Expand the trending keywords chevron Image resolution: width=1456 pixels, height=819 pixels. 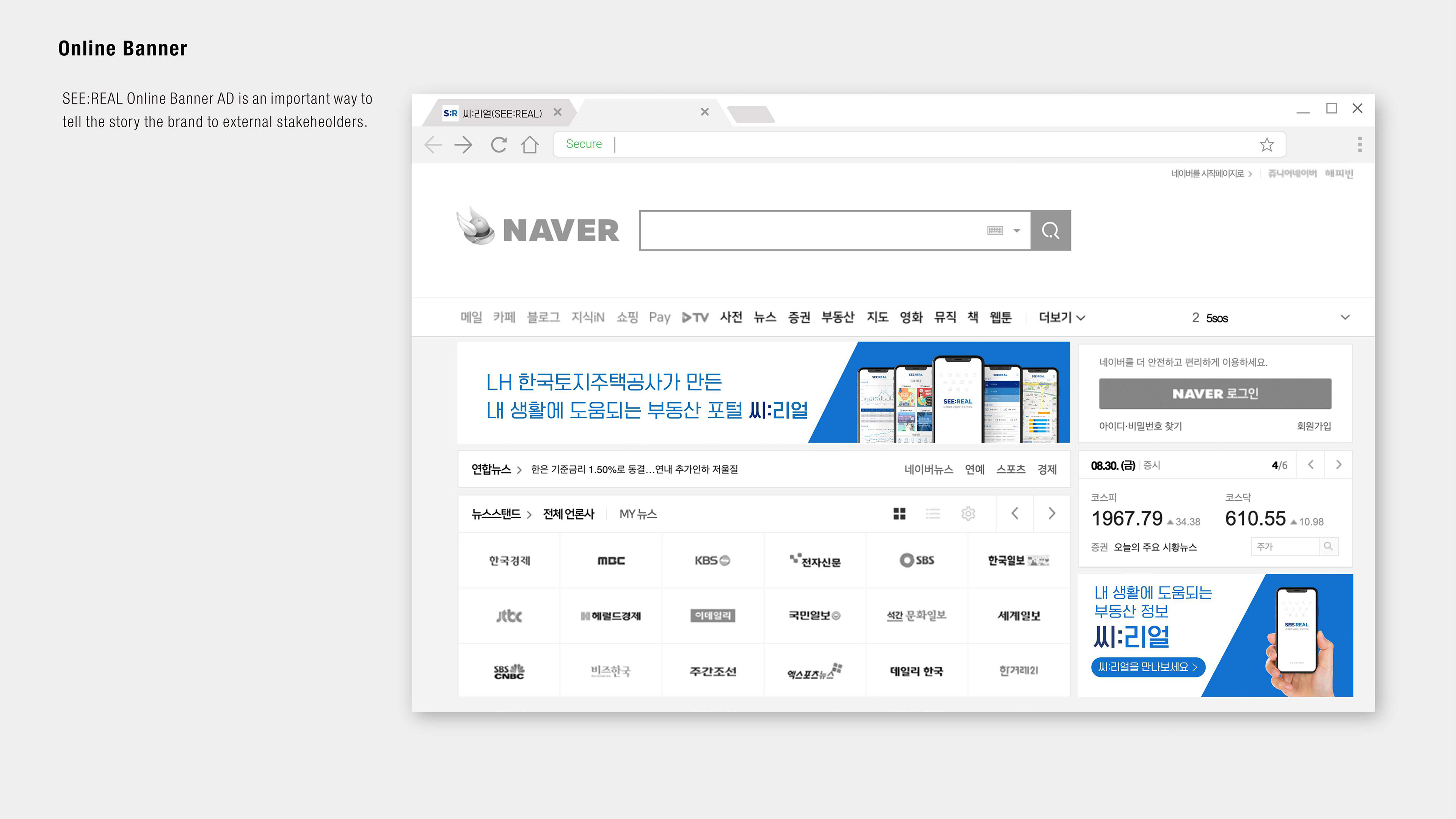click(1345, 317)
